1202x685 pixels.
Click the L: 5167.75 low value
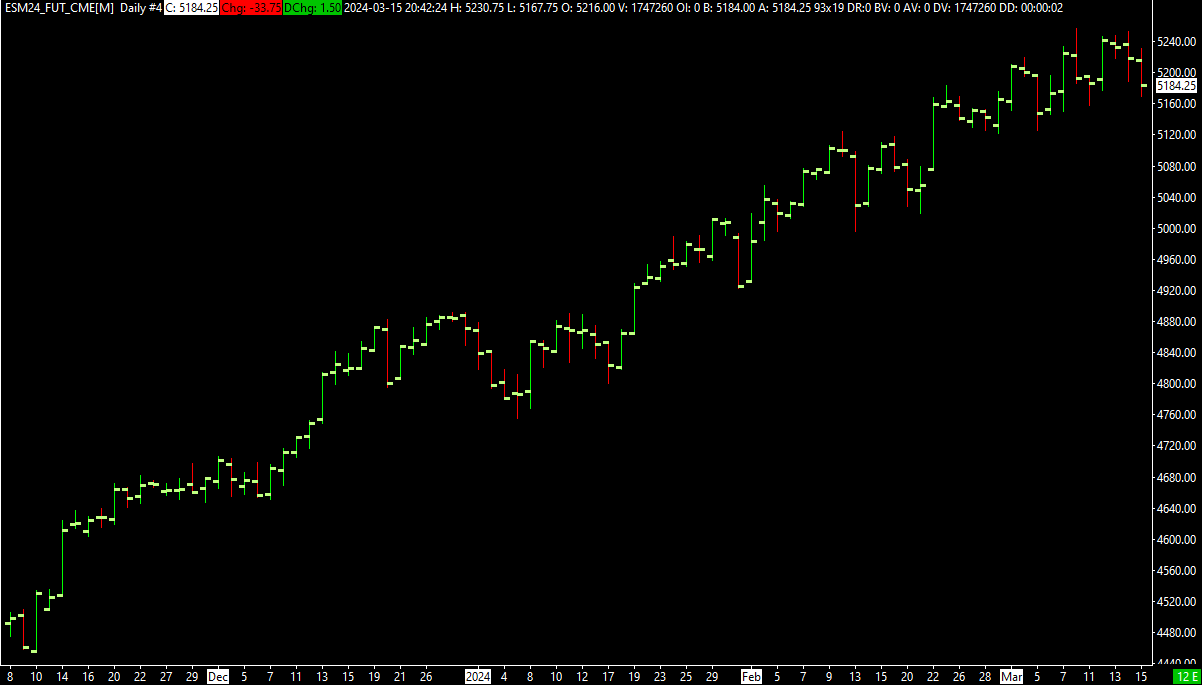[533, 7]
